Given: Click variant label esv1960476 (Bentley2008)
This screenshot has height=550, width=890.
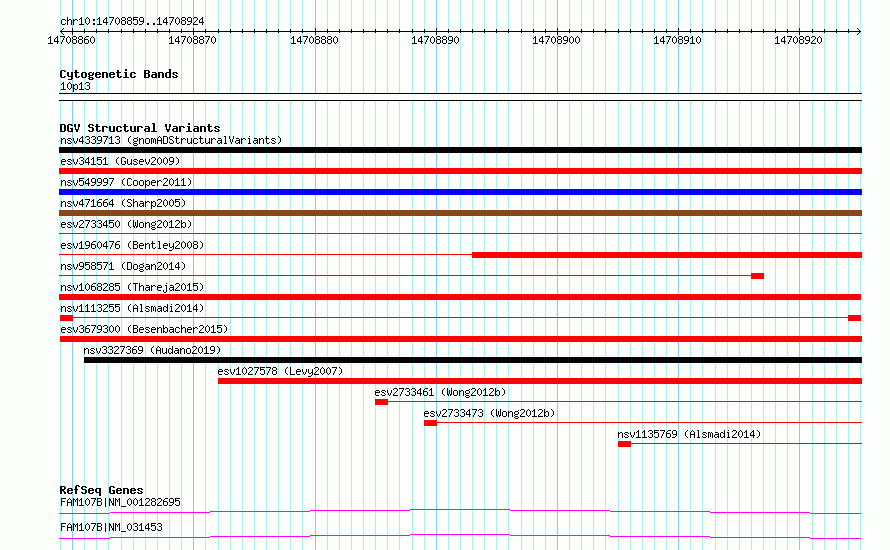Looking at the screenshot, I should tap(132, 245).
